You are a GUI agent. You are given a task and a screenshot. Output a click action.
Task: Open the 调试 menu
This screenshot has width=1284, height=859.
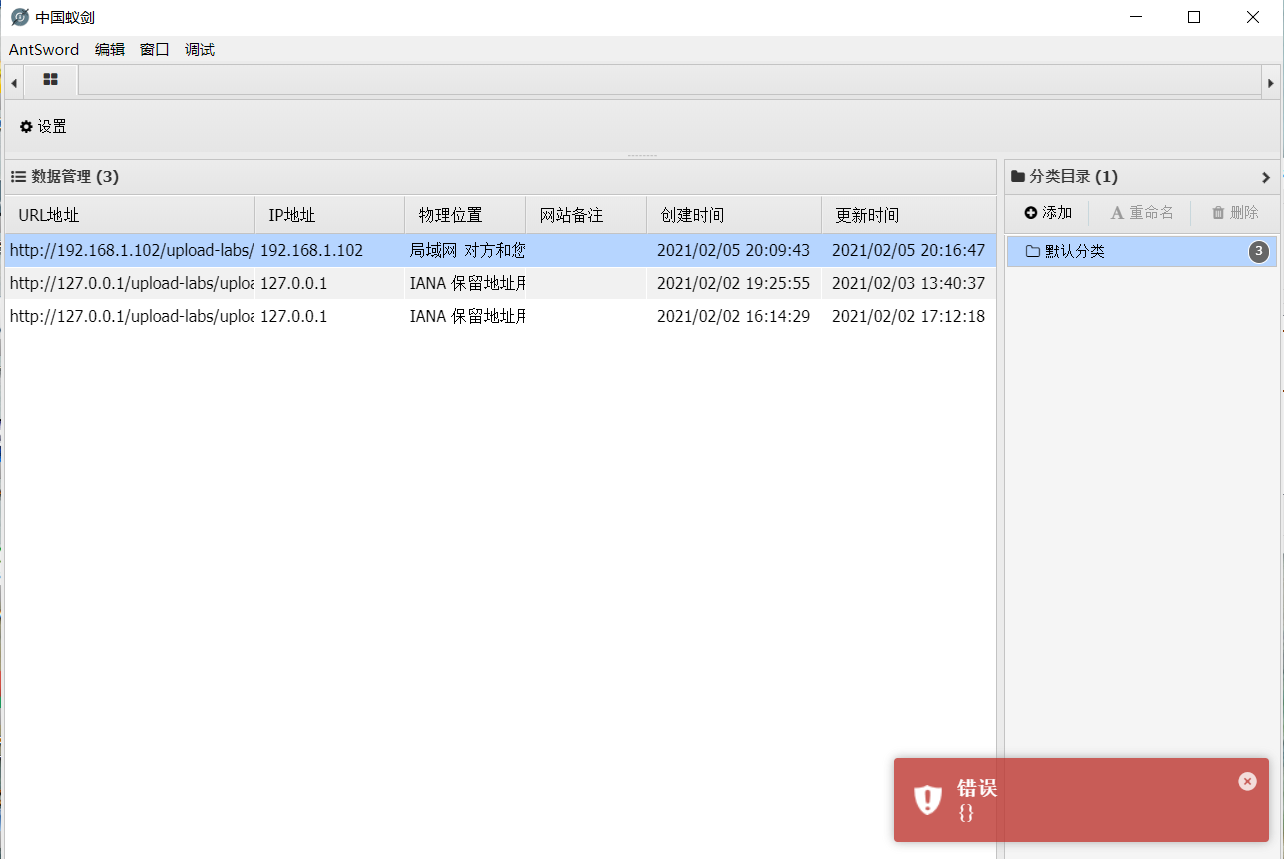[200, 50]
